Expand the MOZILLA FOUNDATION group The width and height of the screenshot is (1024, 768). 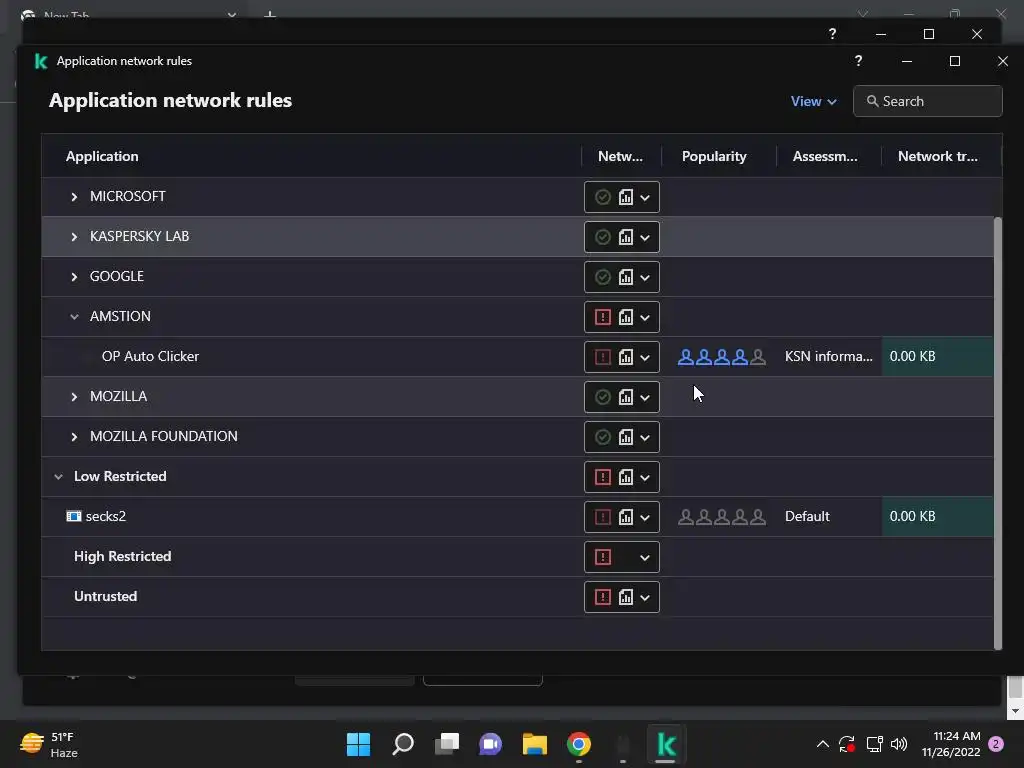(x=74, y=437)
